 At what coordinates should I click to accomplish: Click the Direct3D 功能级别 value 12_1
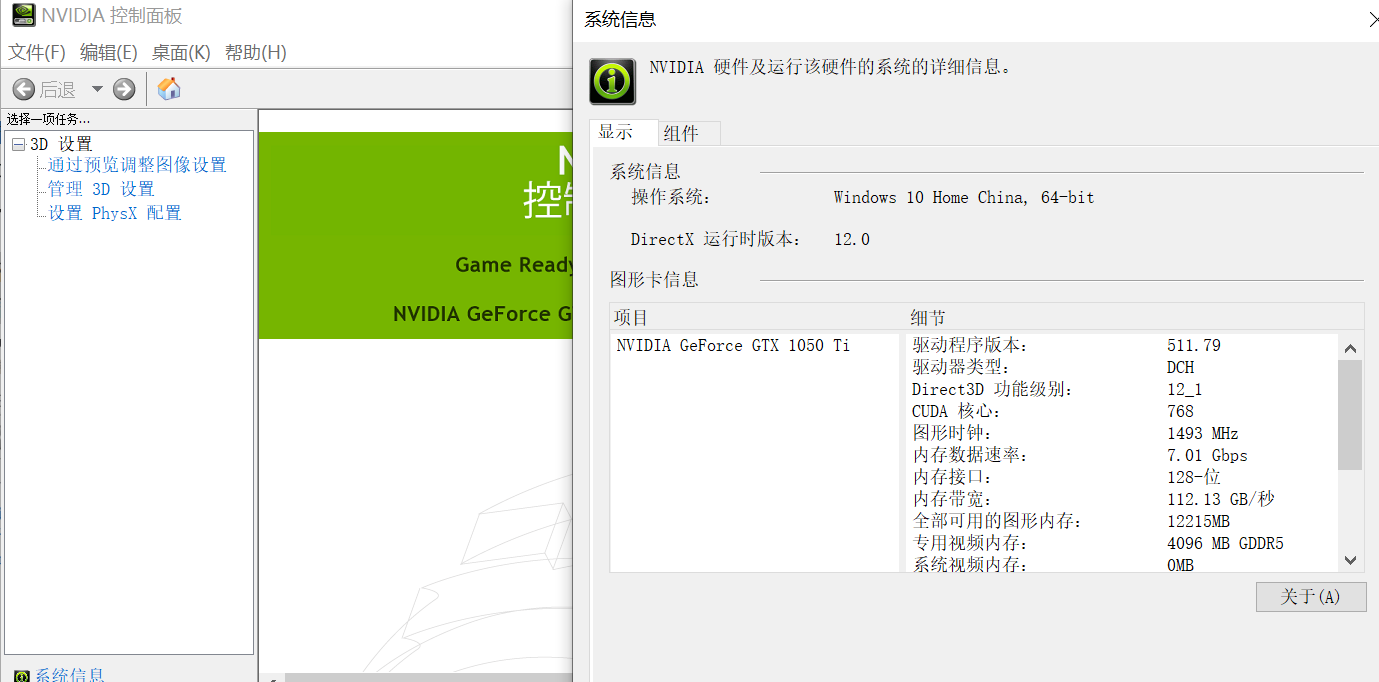coord(1185,389)
